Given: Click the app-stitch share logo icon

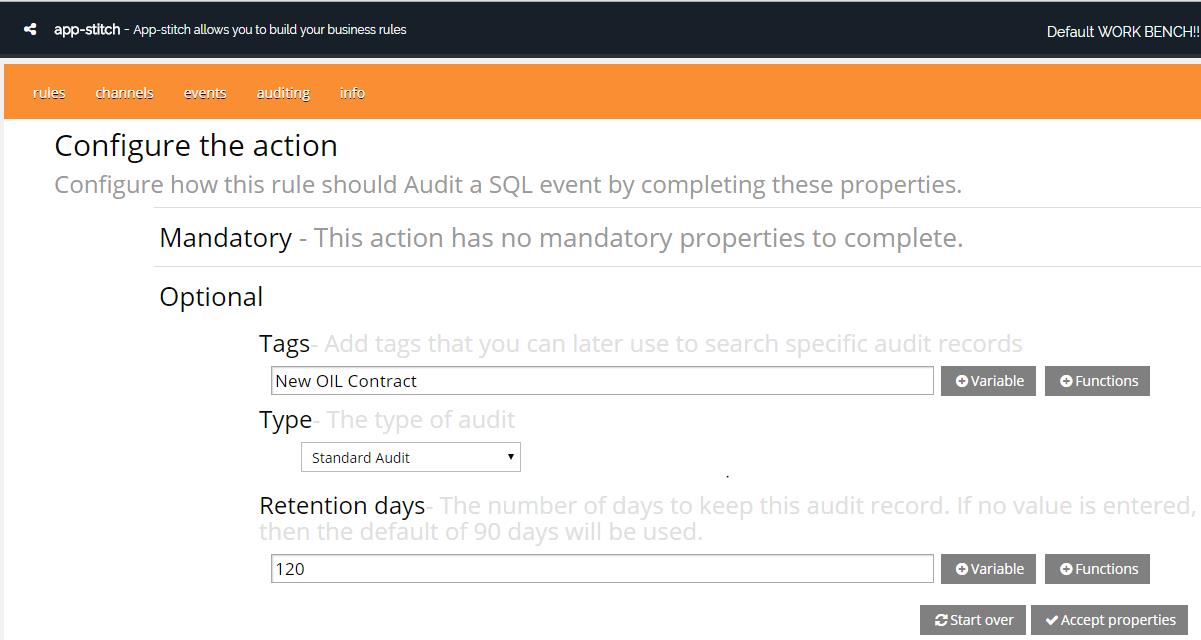Looking at the screenshot, I should coord(30,30).
